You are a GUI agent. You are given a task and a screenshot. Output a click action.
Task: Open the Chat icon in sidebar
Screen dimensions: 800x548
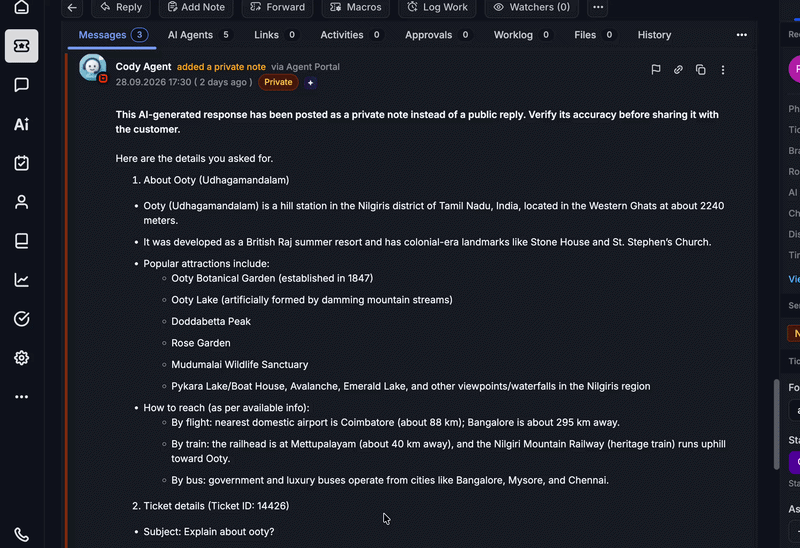click(x=21, y=85)
